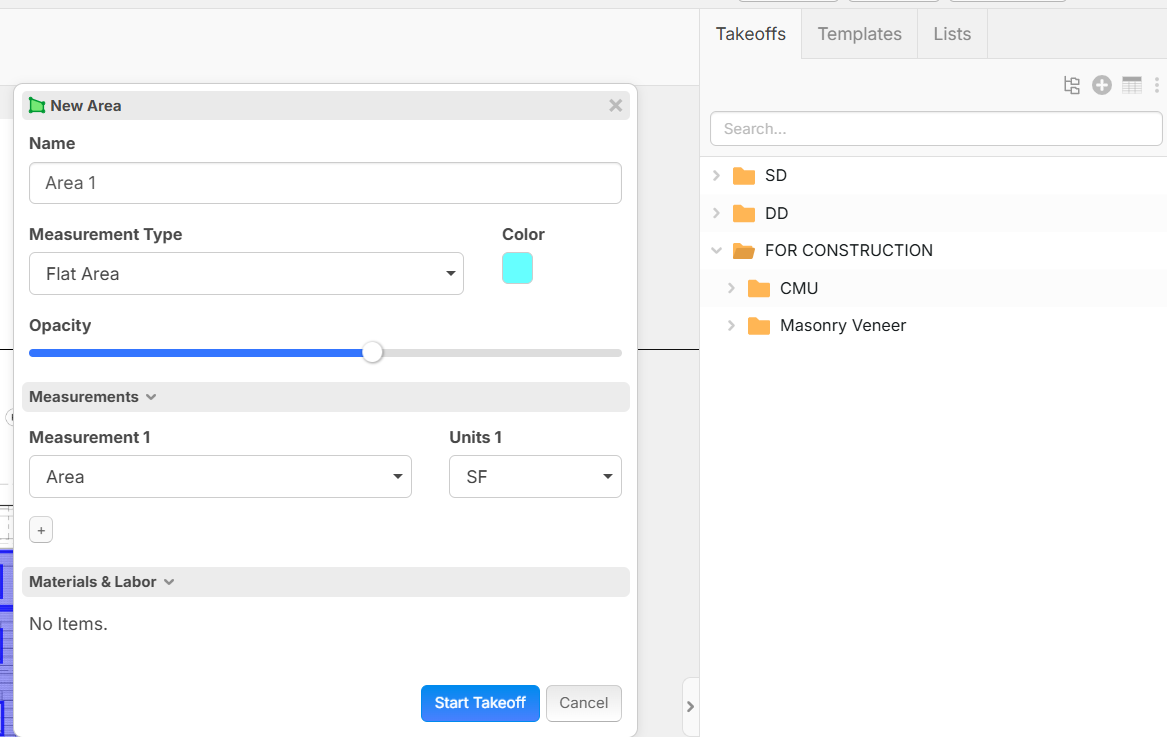Open the Units 1 dropdown
Viewport: 1167px width, 737px height.
[535, 477]
